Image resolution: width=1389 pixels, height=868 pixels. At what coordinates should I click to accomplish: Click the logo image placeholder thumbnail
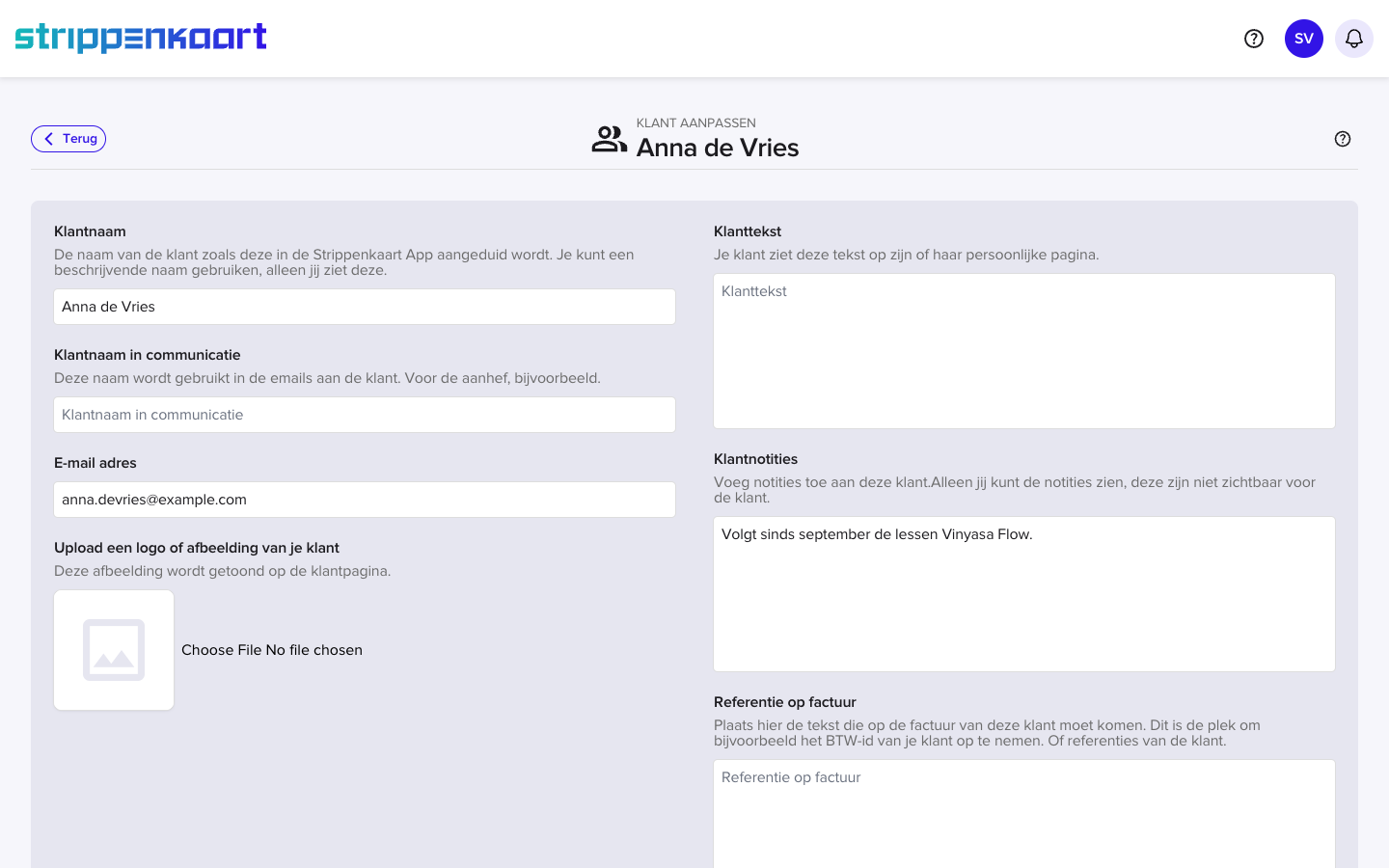coord(114,650)
